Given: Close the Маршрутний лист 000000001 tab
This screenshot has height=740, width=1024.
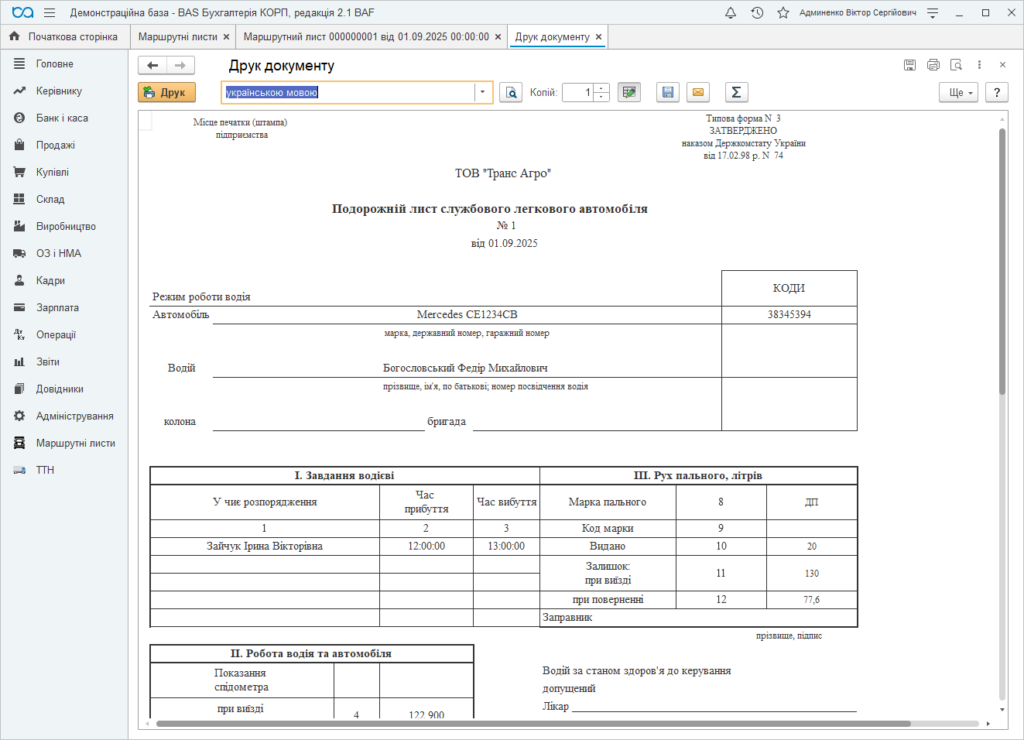Looking at the screenshot, I should coord(498,37).
